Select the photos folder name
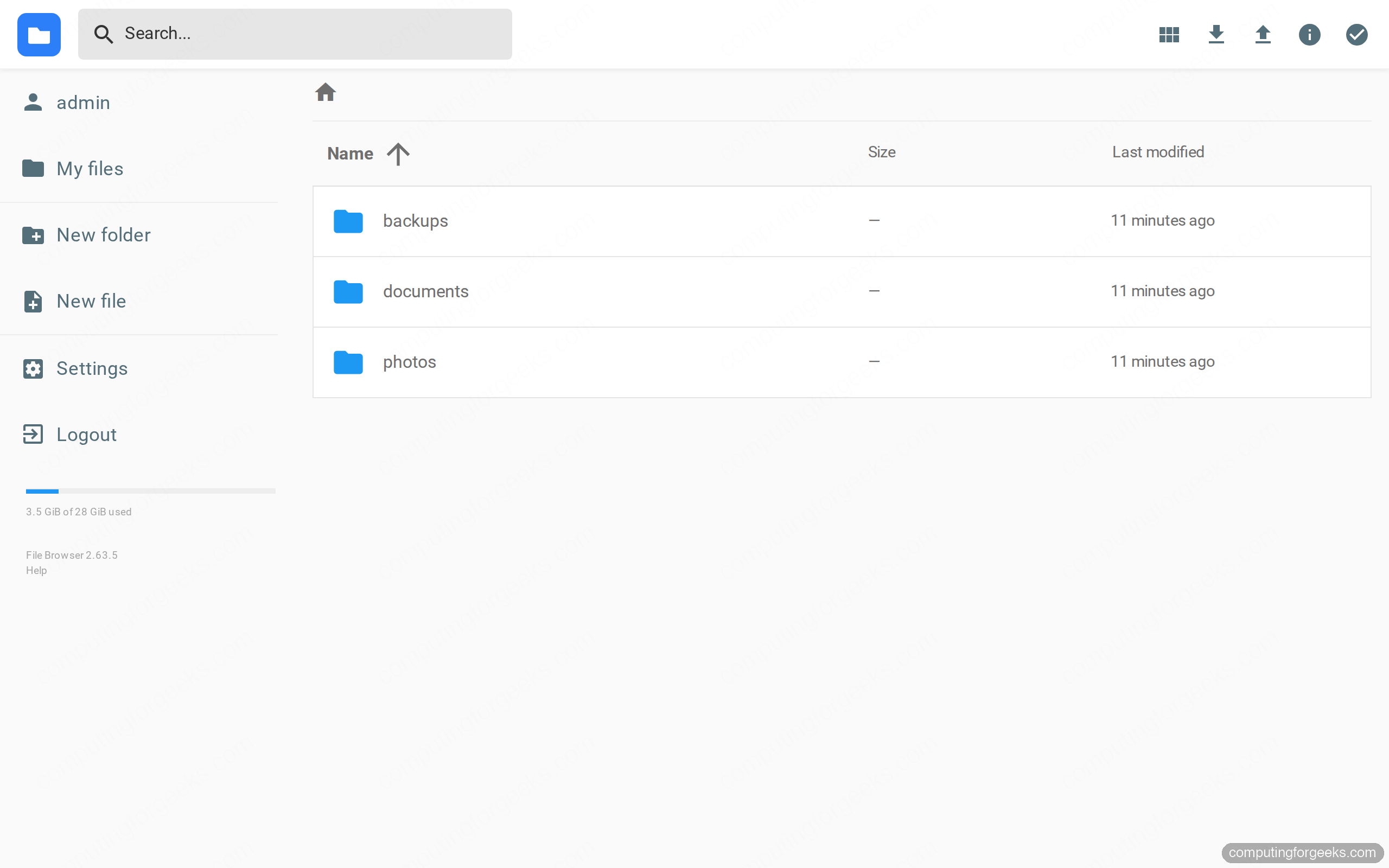The width and height of the screenshot is (1389, 868). click(x=409, y=362)
